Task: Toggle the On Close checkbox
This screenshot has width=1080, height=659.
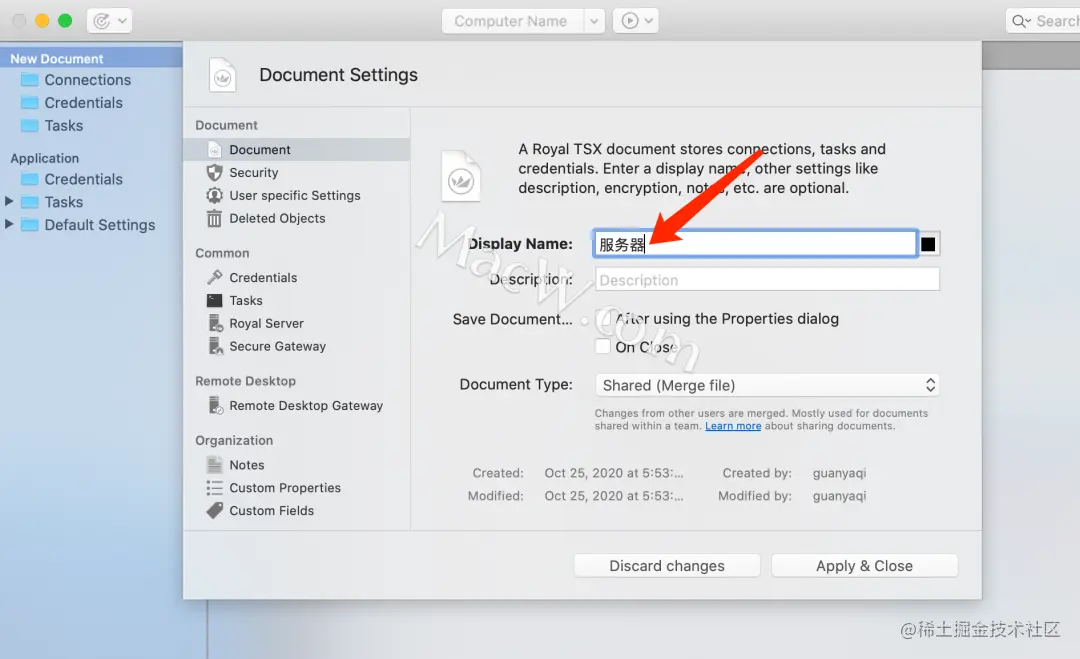Action: (603, 346)
